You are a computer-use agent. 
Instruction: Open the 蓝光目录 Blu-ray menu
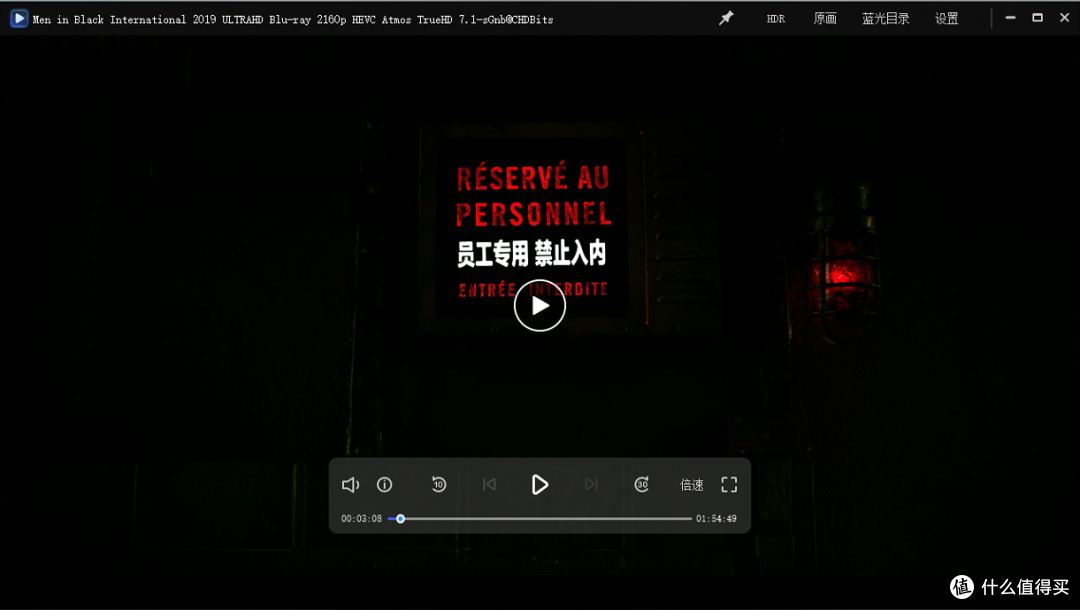[x=886, y=19]
